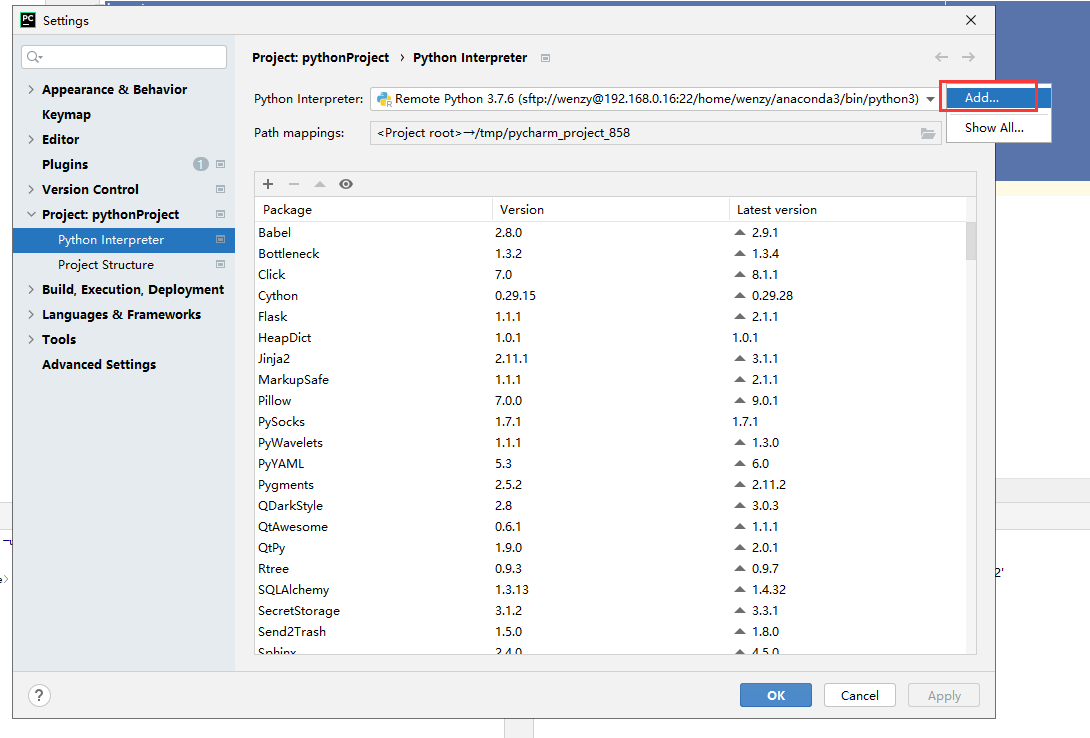Viewport: 1090px width, 738px height.
Task: Click the Path mappings field
Action: pos(656,133)
